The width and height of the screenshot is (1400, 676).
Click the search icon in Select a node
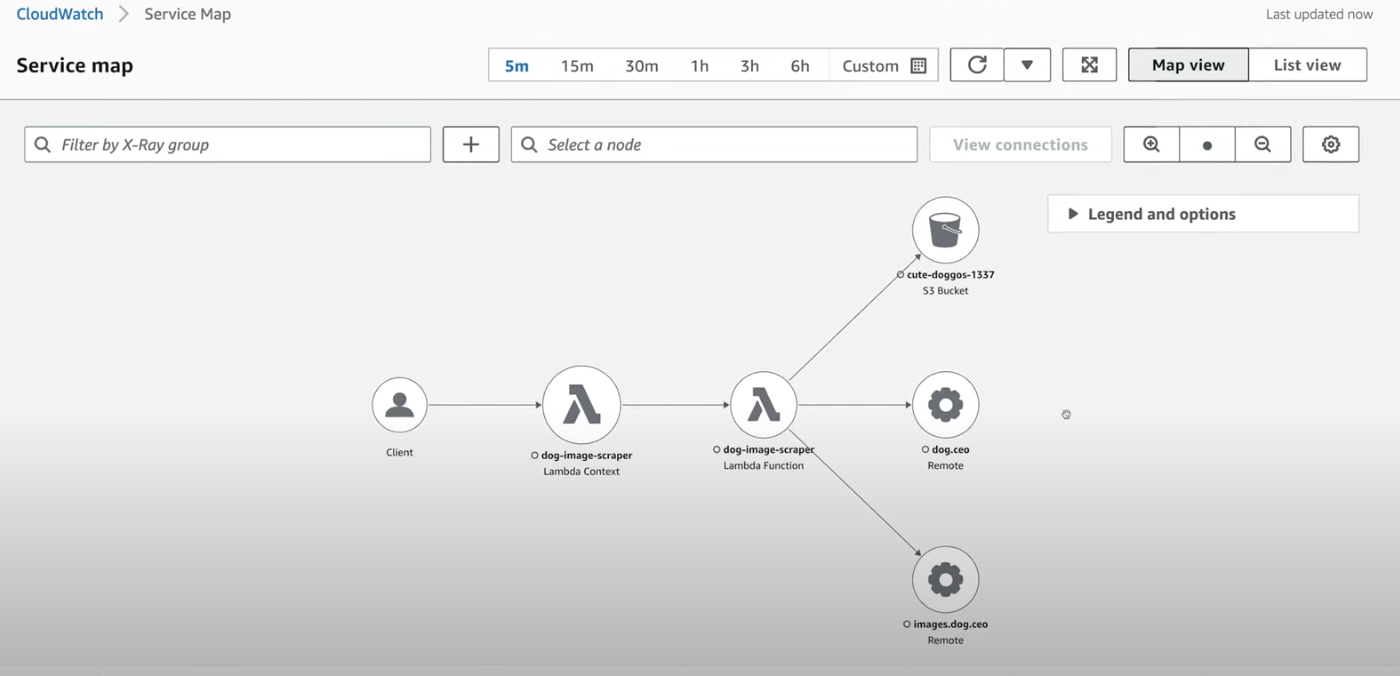[529, 144]
